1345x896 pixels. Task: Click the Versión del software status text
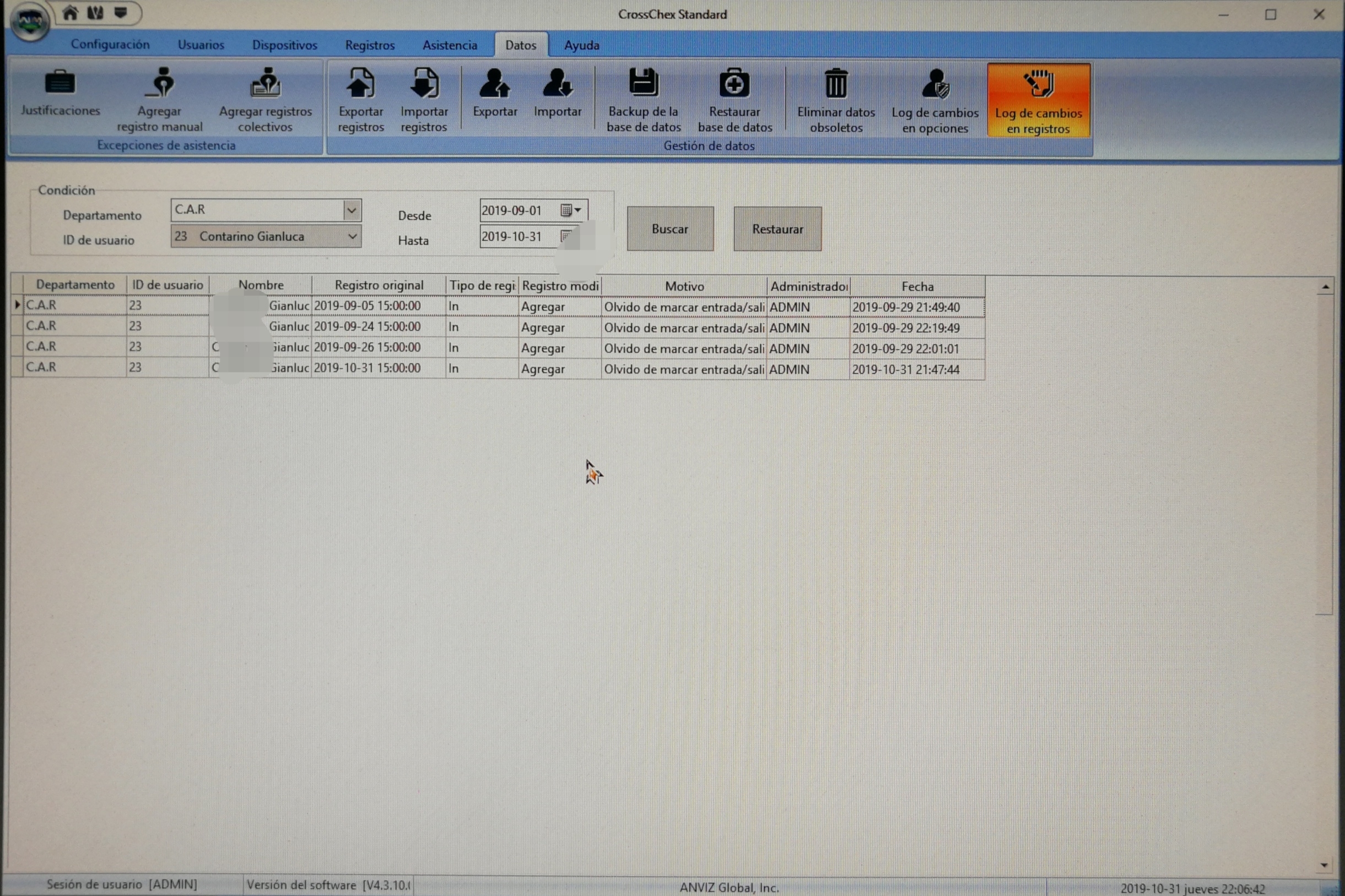[x=328, y=884]
